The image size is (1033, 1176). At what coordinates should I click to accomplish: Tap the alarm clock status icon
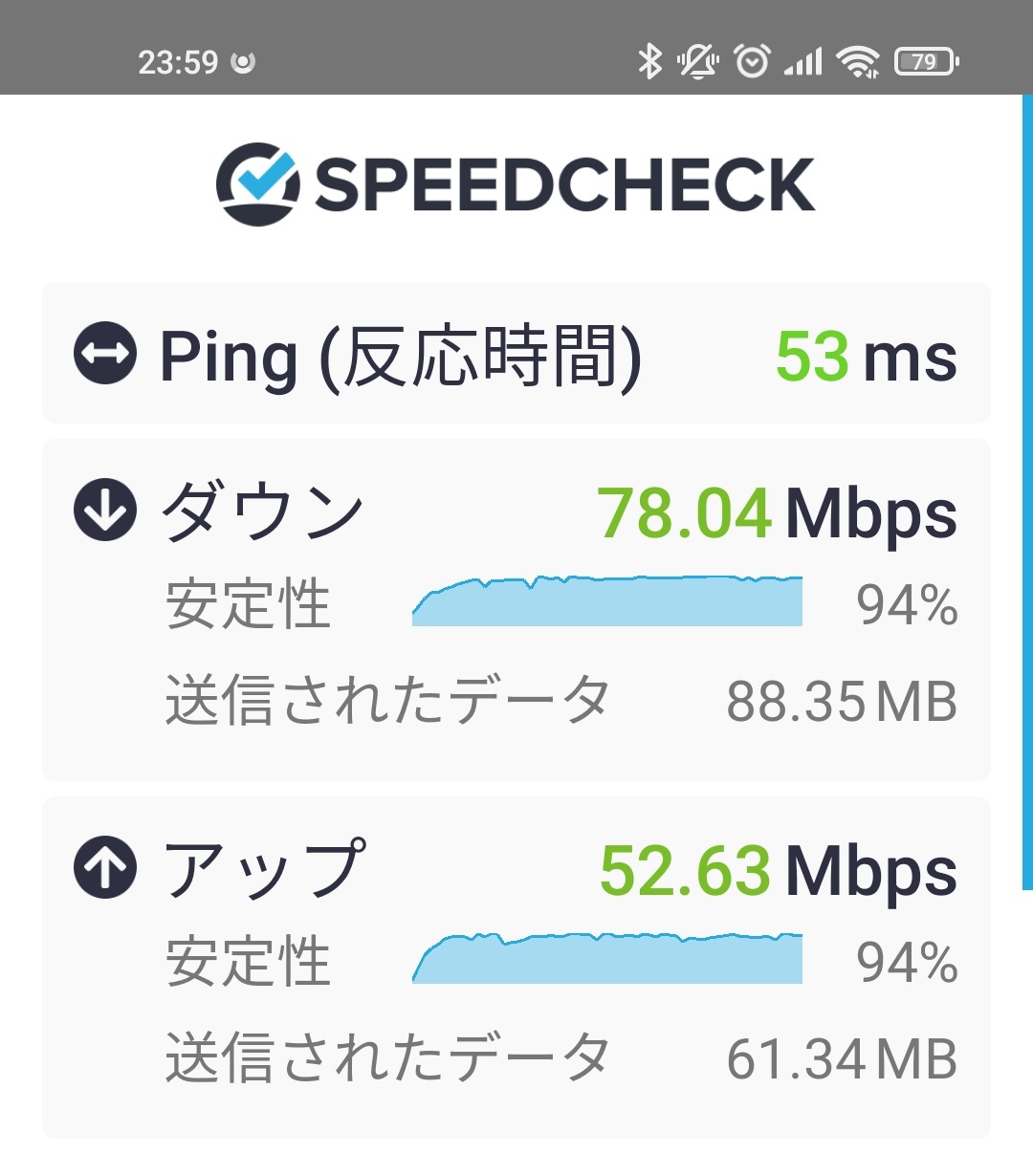tap(752, 62)
